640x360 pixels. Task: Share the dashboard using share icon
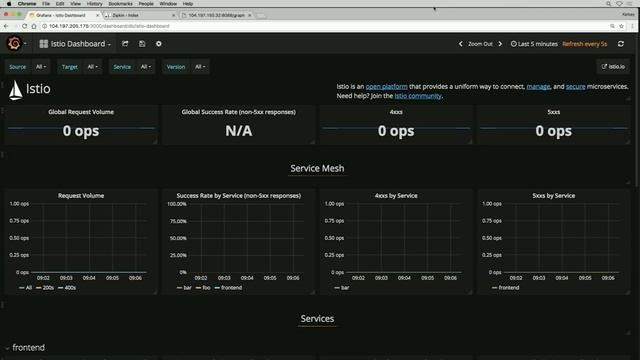pos(125,44)
